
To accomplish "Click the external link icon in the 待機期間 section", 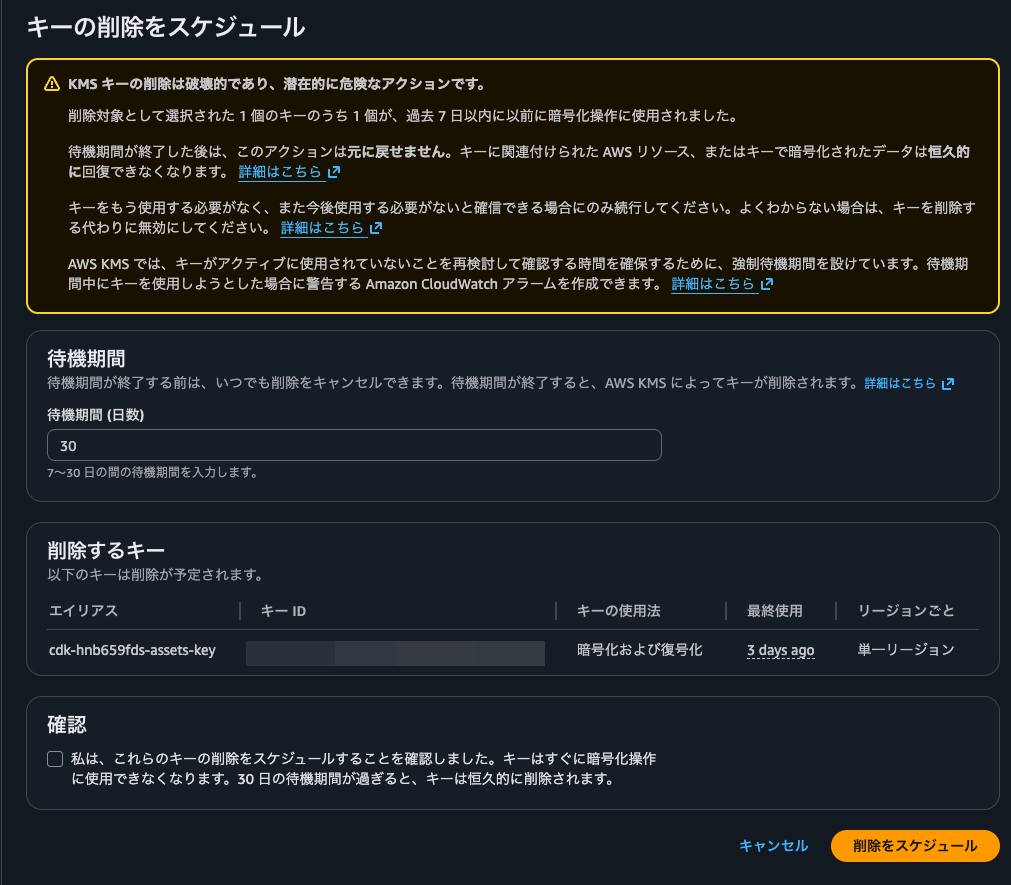I will (946, 382).
